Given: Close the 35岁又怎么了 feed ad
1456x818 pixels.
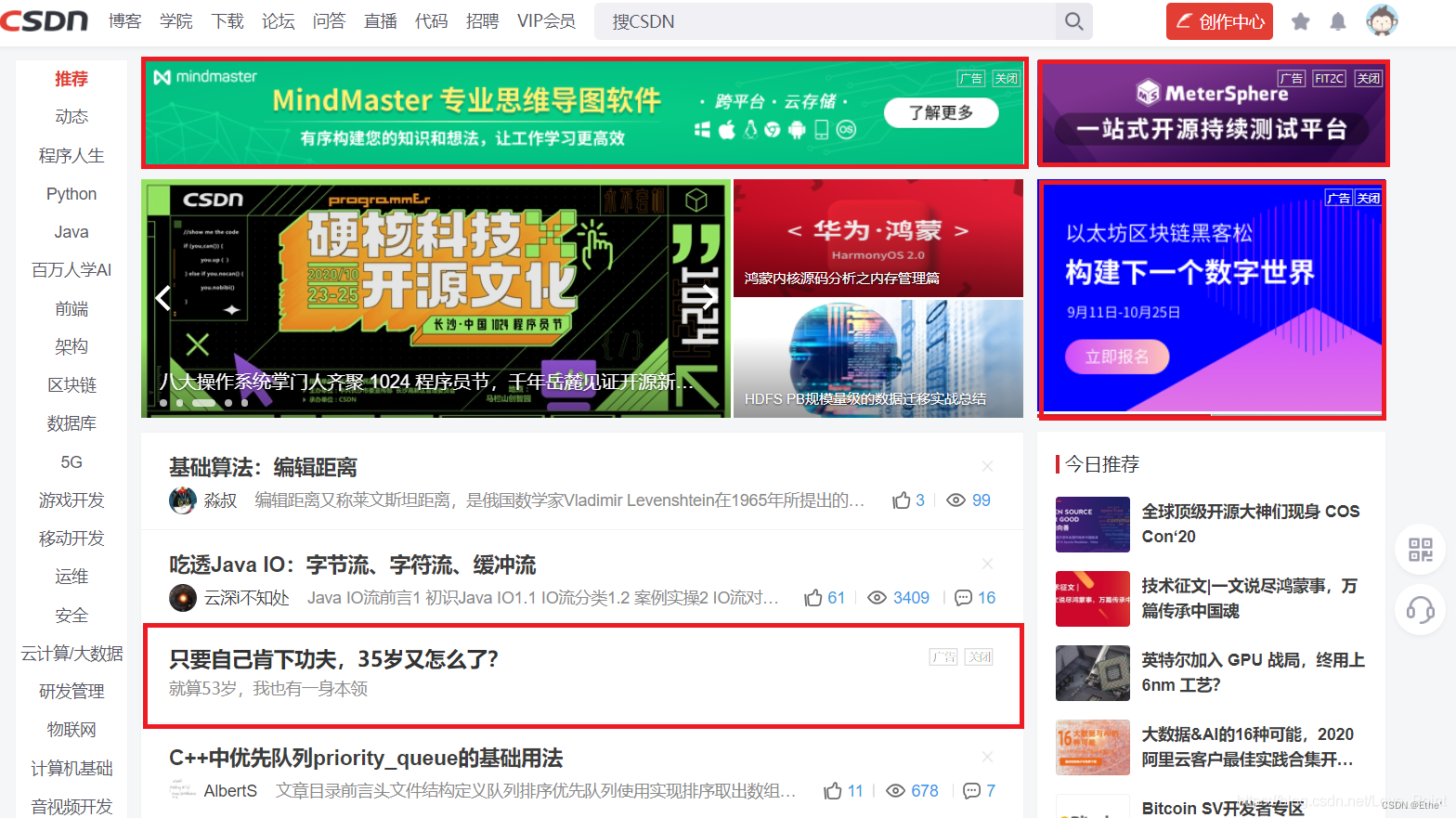Looking at the screenshot, I should point(979,656).
